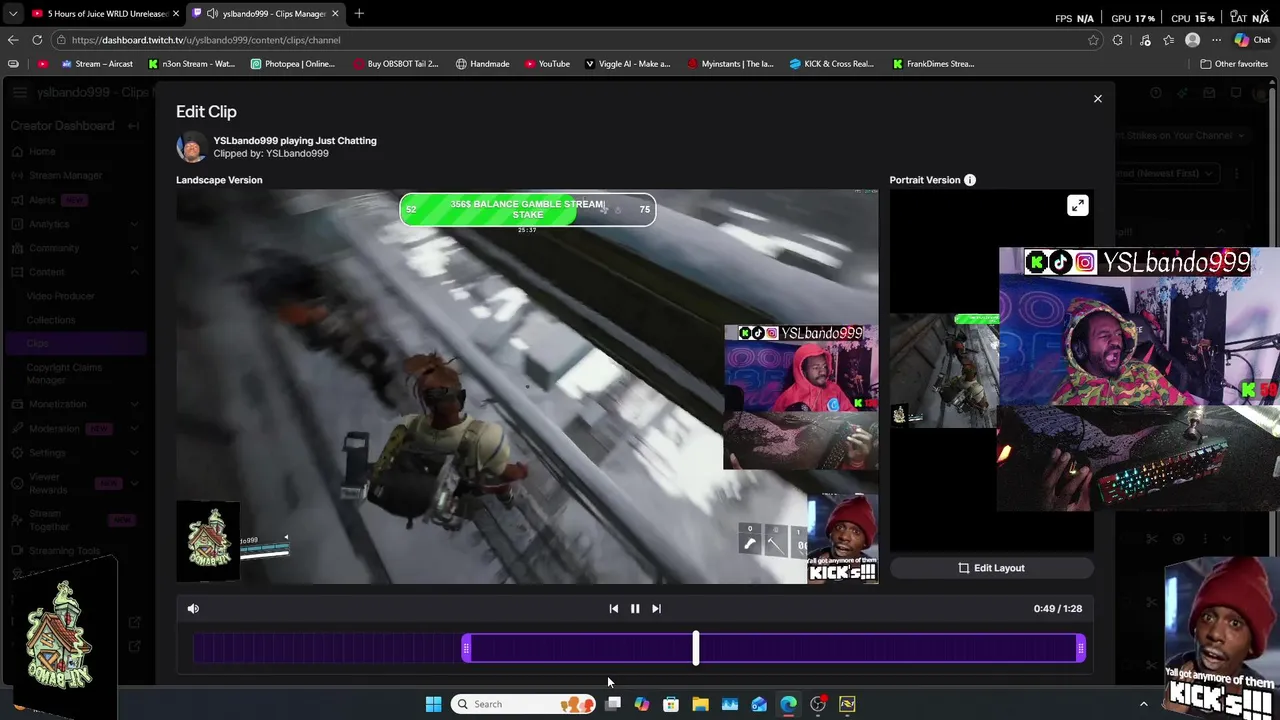The height and width of the screenshot is (720, 1280).
Task: Click the Windows taskbar Search box
Action: 523,704
